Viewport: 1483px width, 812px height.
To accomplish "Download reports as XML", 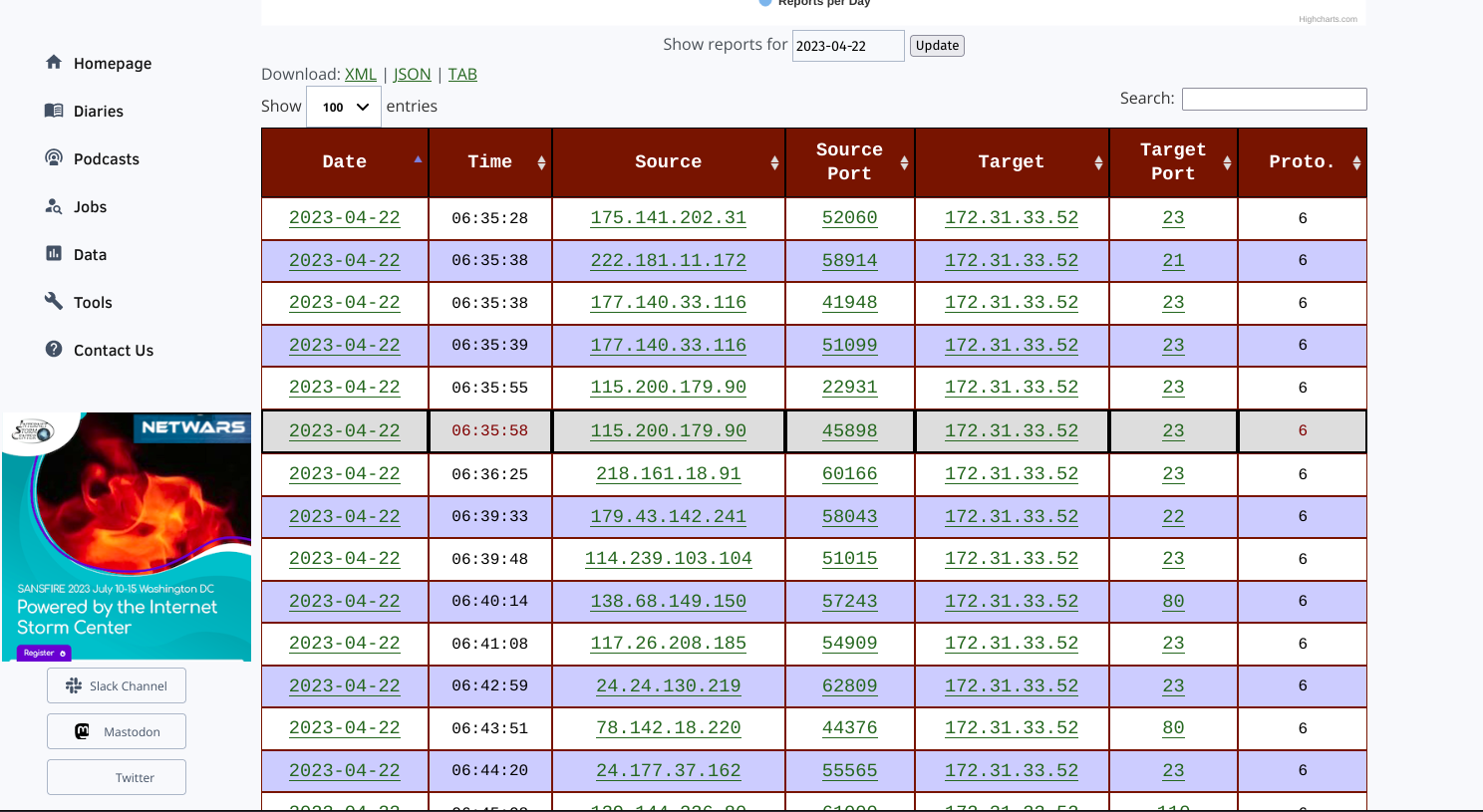I will tap(360, 74).
